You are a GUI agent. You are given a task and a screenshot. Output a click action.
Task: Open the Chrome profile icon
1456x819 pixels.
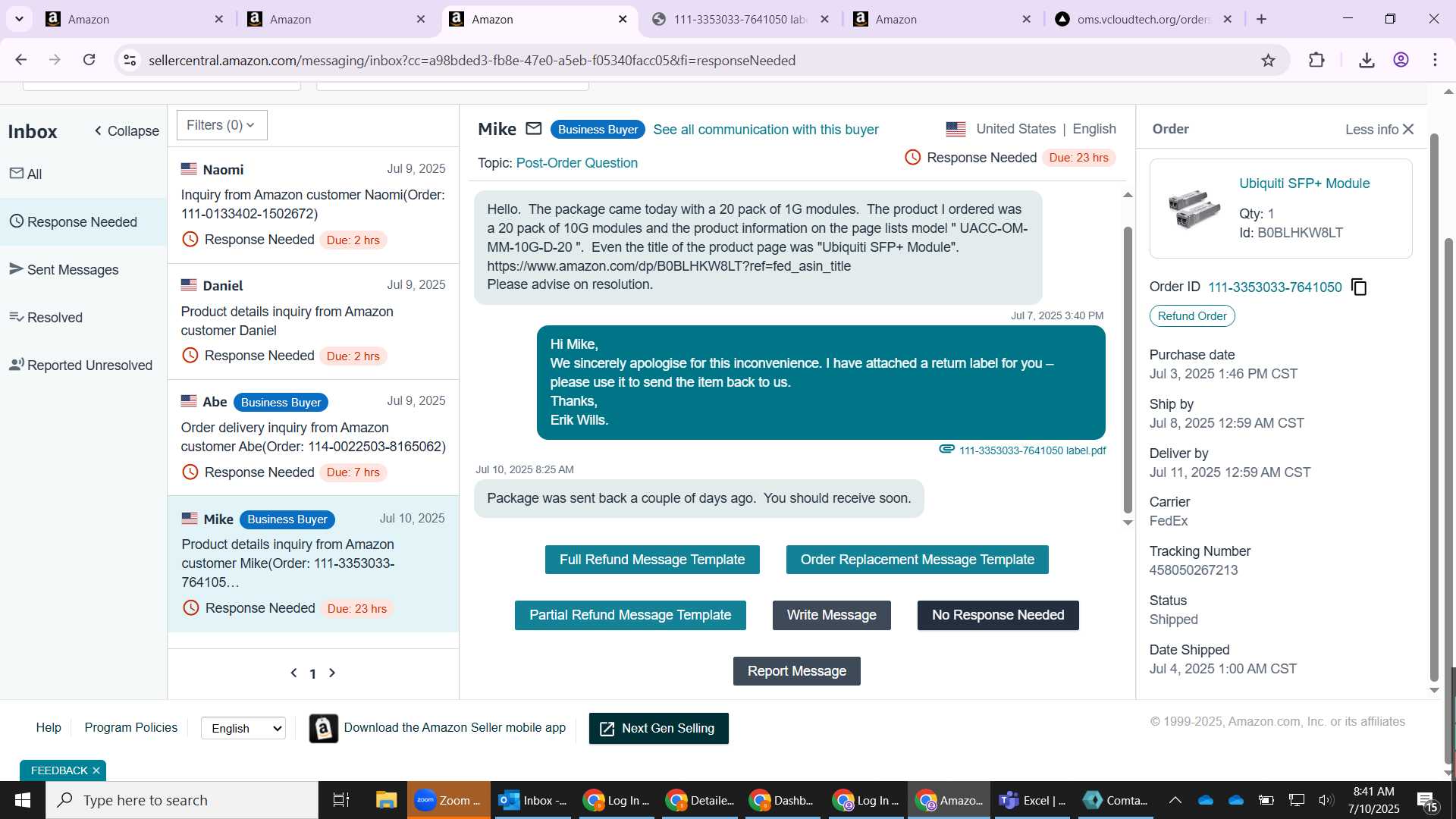(x=1401, y=61)
